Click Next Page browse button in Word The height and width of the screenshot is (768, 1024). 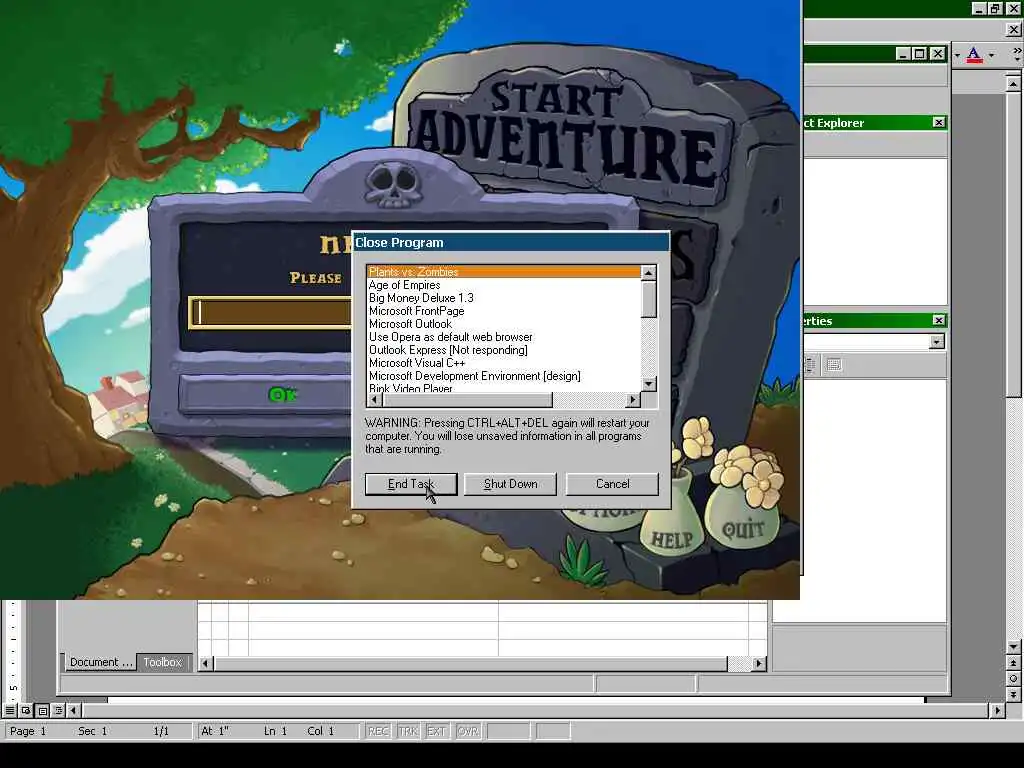point(1013,695)
